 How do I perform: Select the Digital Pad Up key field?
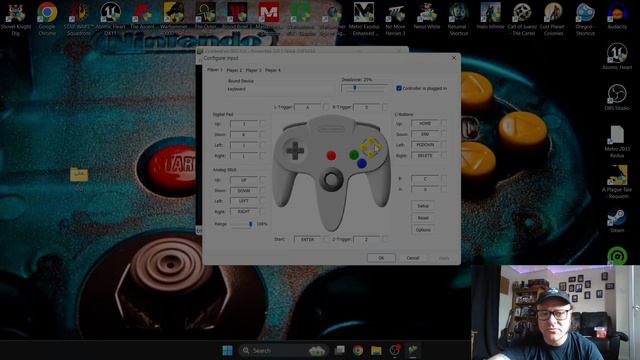pyautogui.click(x=244, y=124)
